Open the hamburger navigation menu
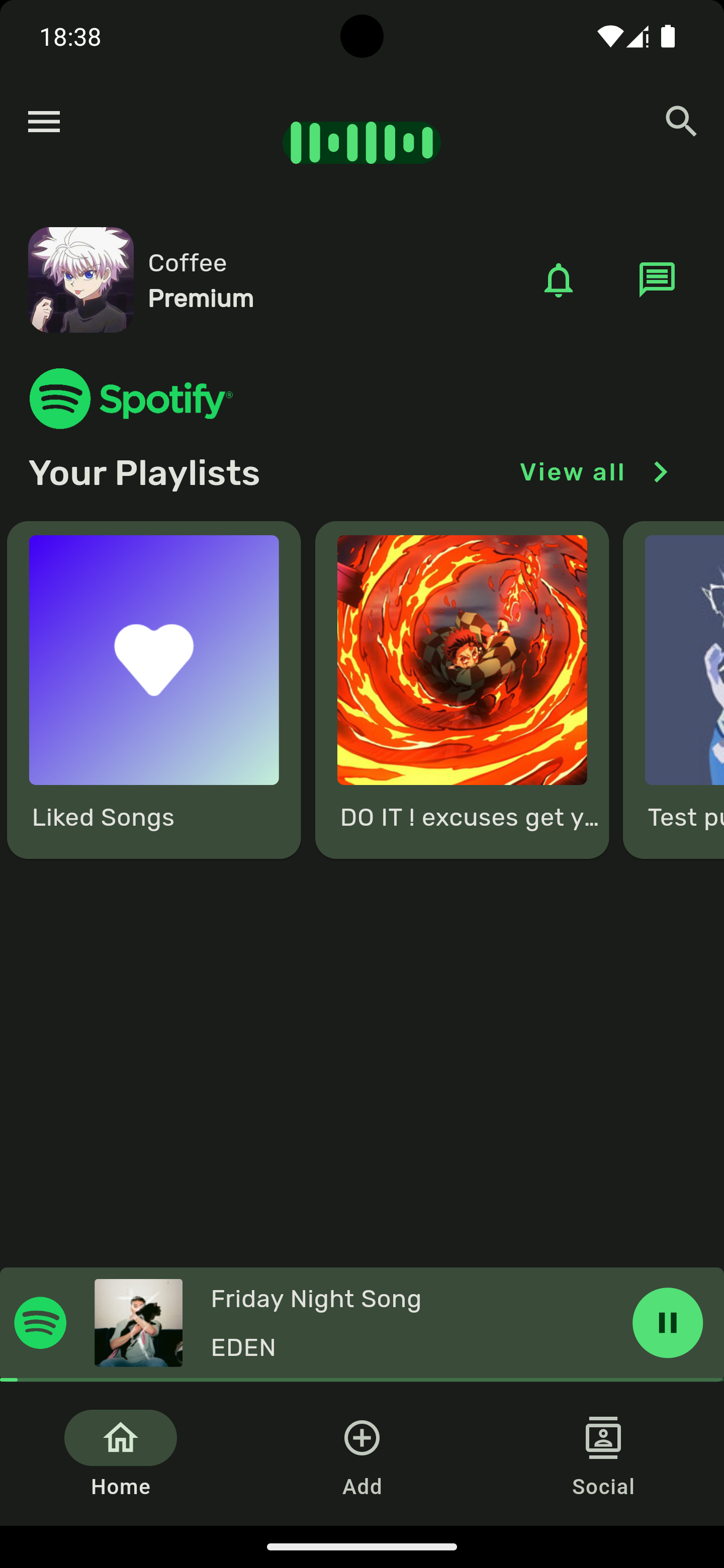Image resolution: width=724 pixels, height=1568 pixels. tap(44, 122)
